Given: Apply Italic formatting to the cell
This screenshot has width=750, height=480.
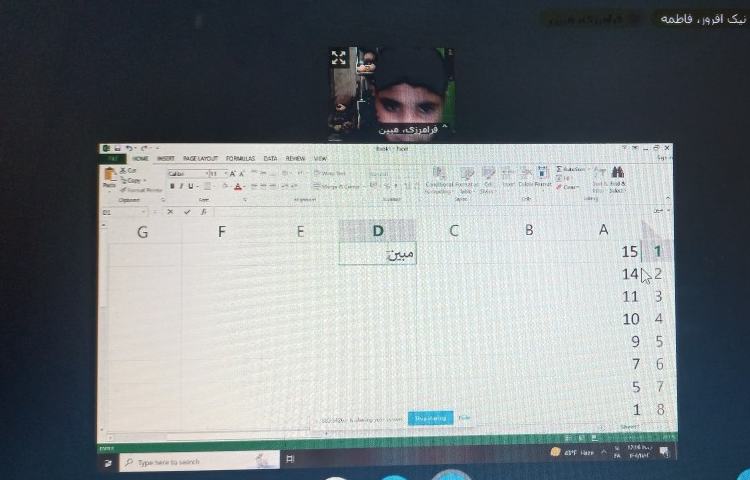Looking at the screenshot, I should (180, 186).
